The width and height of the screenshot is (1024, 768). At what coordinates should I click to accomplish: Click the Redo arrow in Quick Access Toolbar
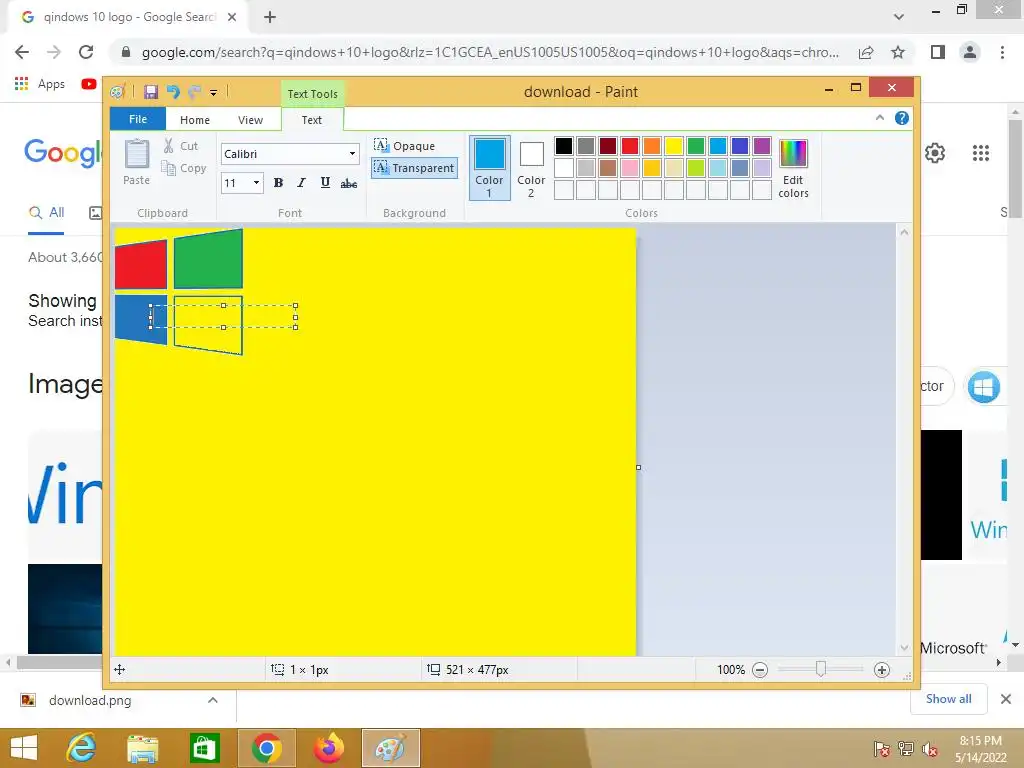(x=194, y=92)
